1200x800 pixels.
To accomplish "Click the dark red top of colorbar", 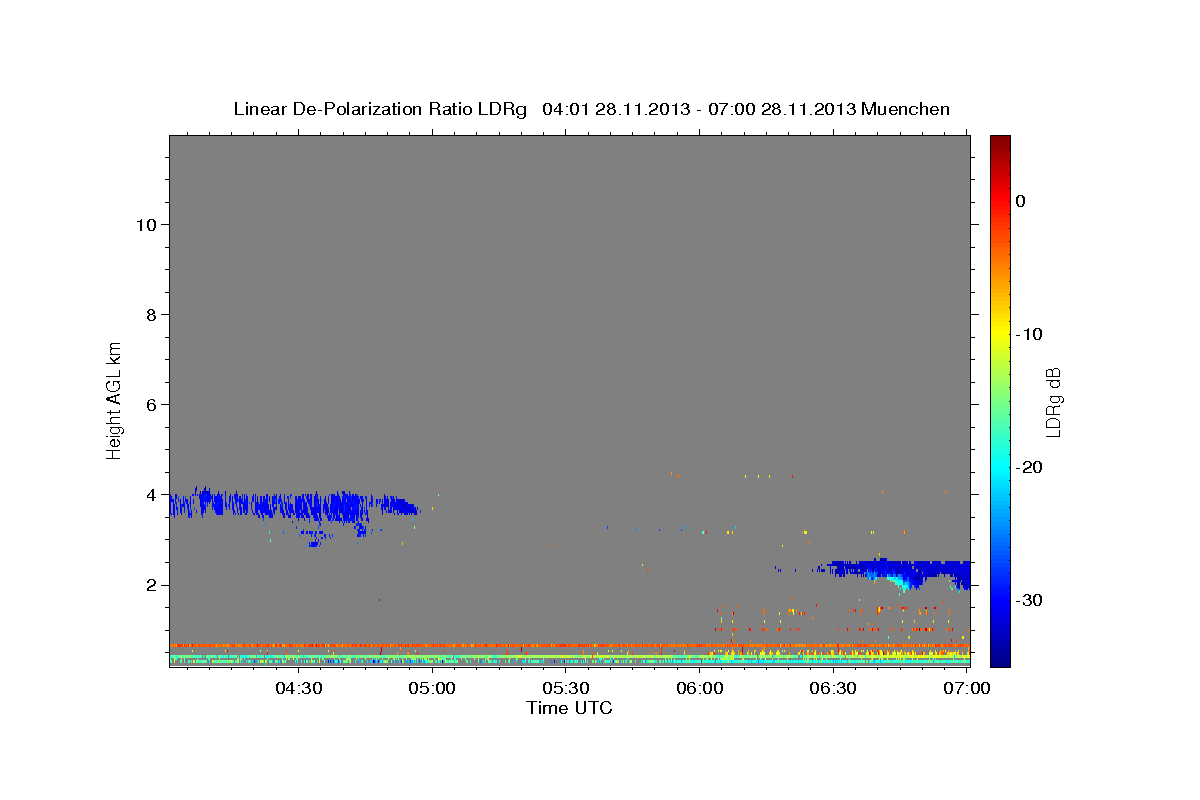I will tap(1000, 146).
